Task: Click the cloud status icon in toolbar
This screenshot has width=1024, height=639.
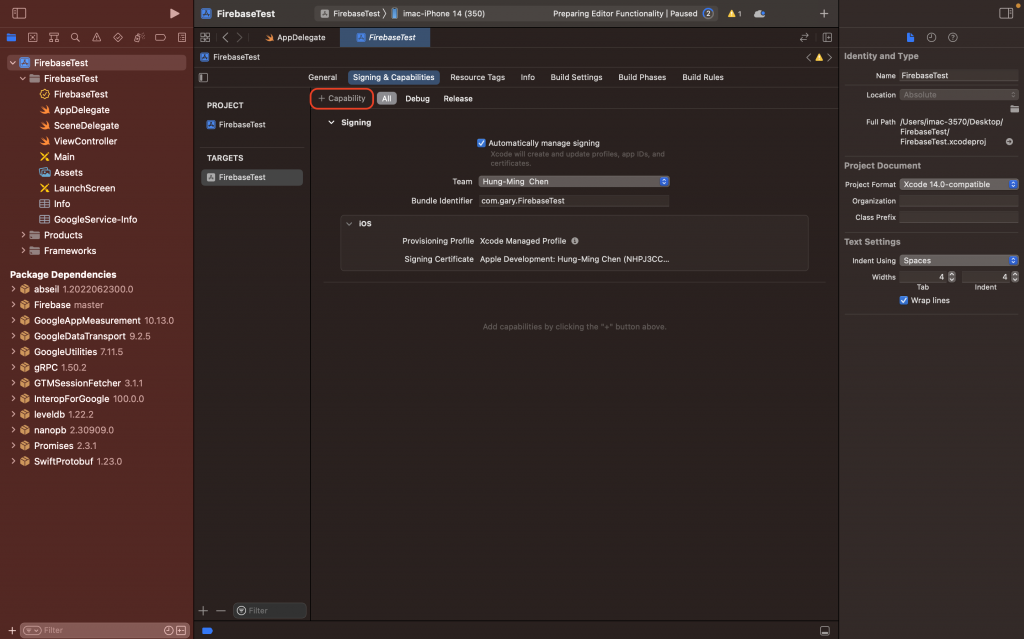Action: pyautogui.click(x=760, y=13)
